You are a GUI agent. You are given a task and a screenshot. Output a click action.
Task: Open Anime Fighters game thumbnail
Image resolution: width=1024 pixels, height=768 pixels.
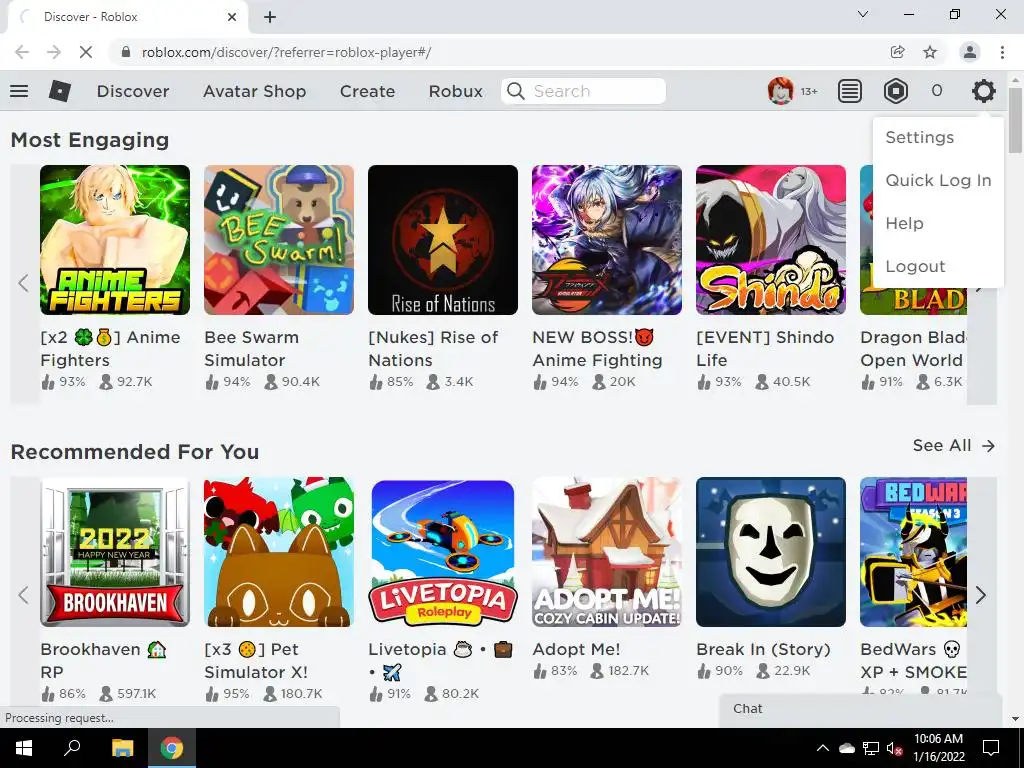point(115,240)
